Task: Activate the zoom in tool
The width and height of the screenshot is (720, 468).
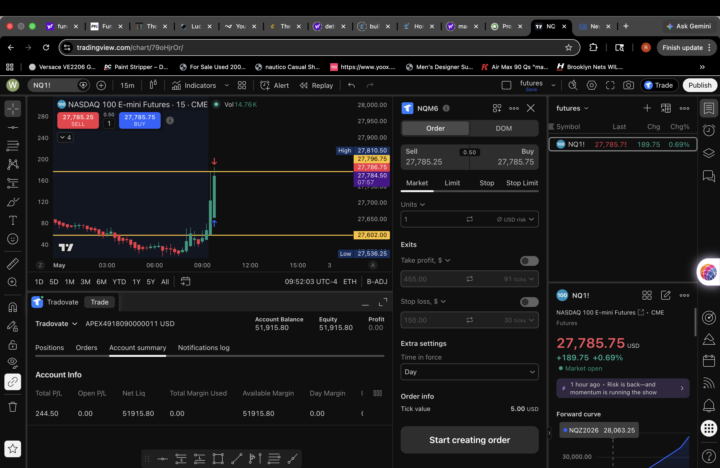Action: pos(13,282)
